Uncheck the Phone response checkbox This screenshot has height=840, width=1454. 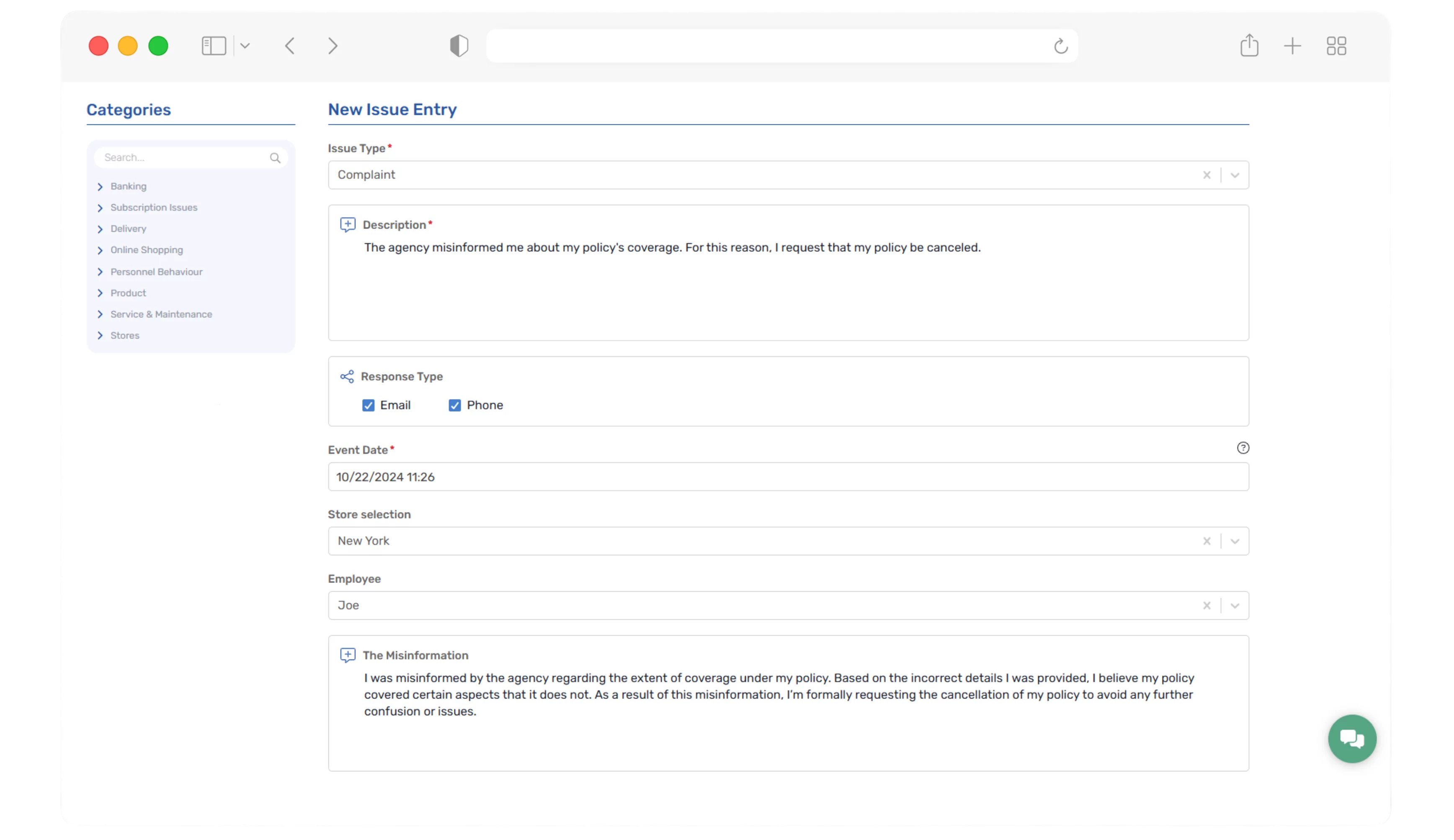pos(455,406)
